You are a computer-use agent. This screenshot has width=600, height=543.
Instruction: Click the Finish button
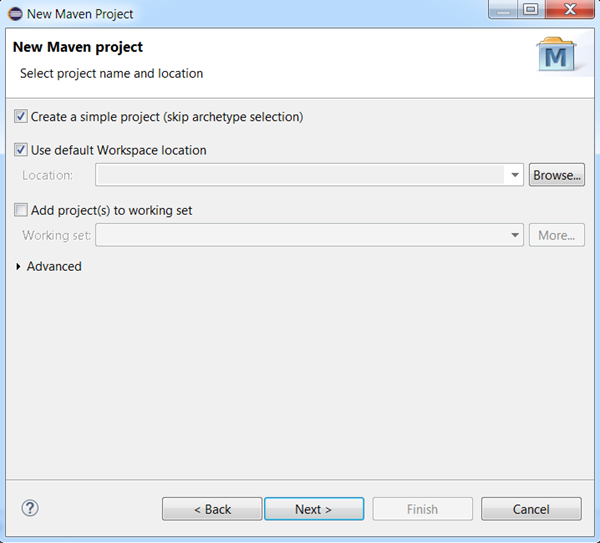tap(422, 509)
